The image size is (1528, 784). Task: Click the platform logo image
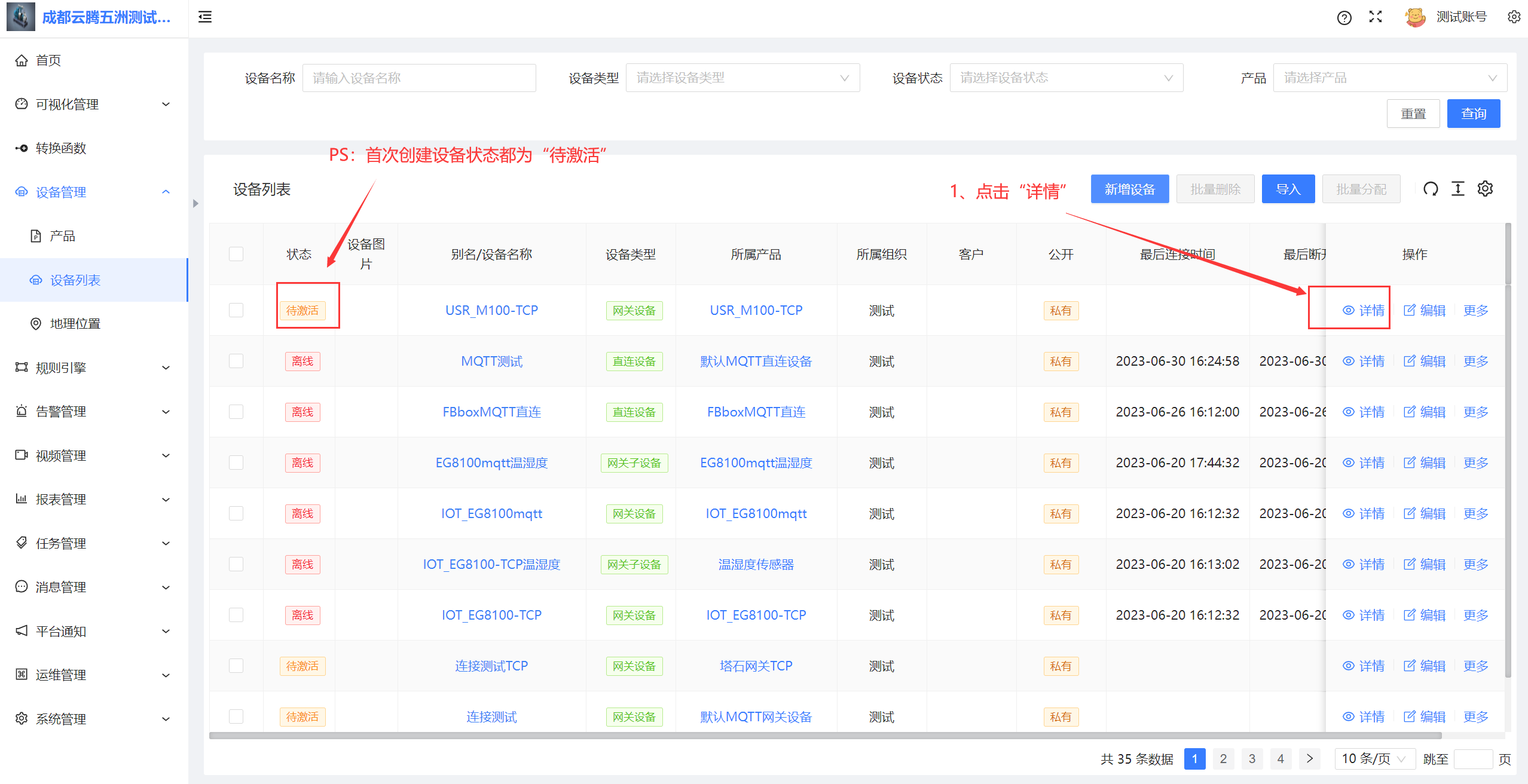20,17
